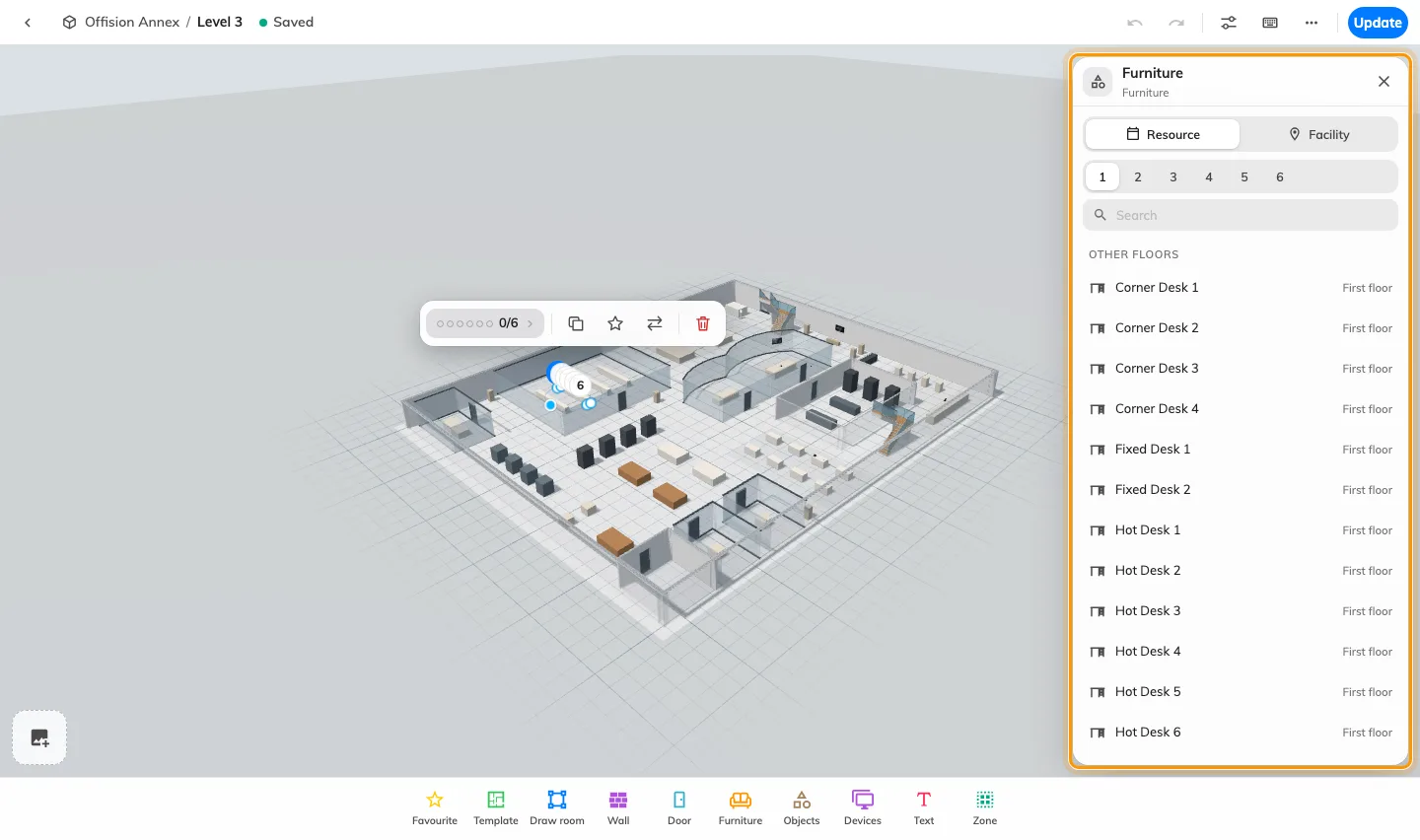Select page 4 in furniture panel
This screenshot has height=840, width=1420.
pos(1209,177)
